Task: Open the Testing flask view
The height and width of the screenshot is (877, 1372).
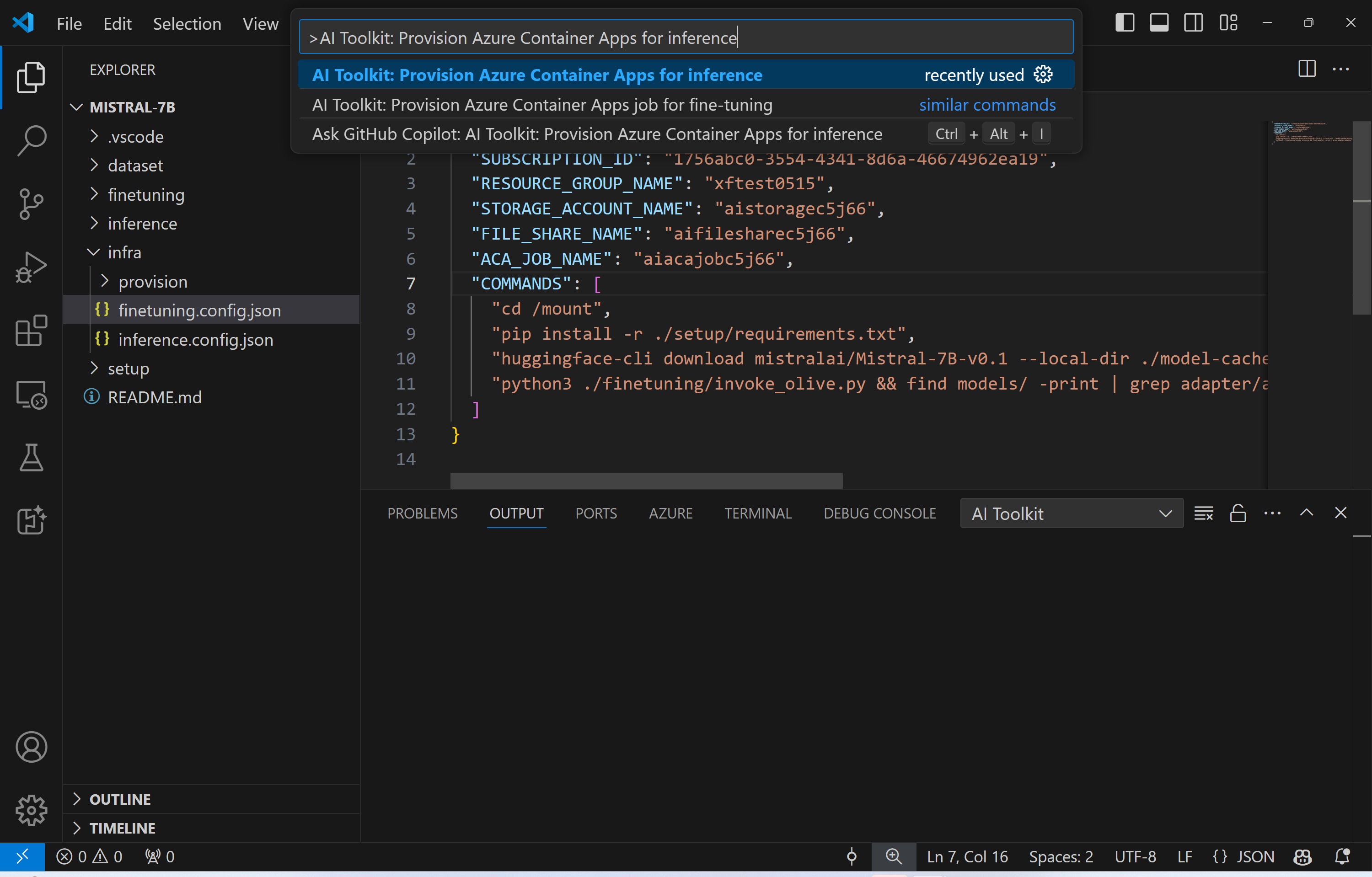Action: click(31, 457)
